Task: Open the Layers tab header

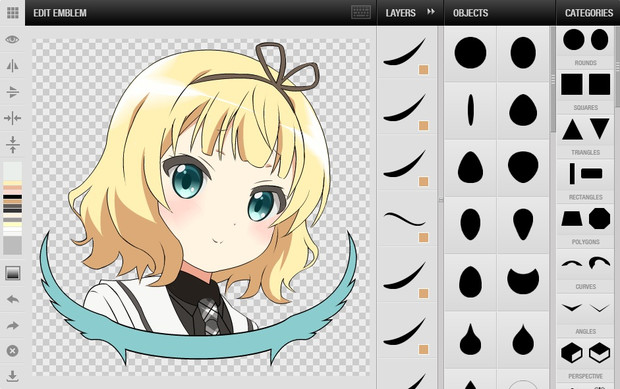Action: (400, 13)
